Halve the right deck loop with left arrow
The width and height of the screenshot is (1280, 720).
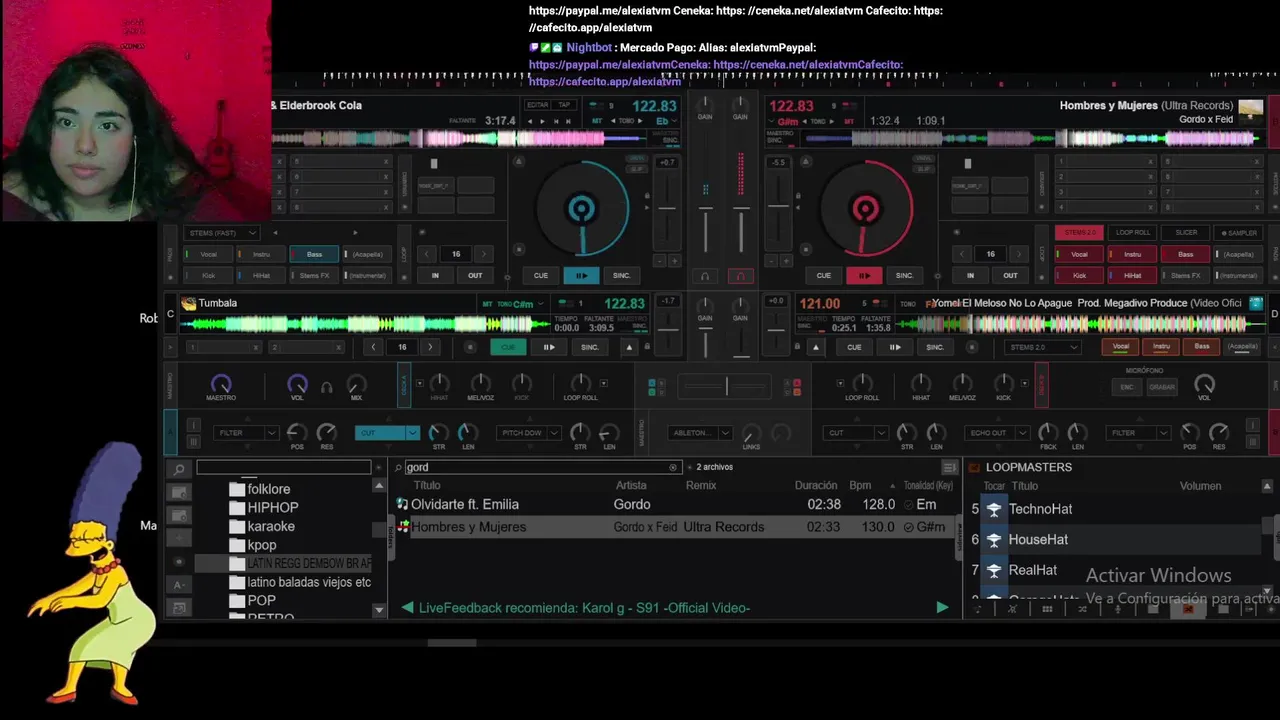[962, 254]
